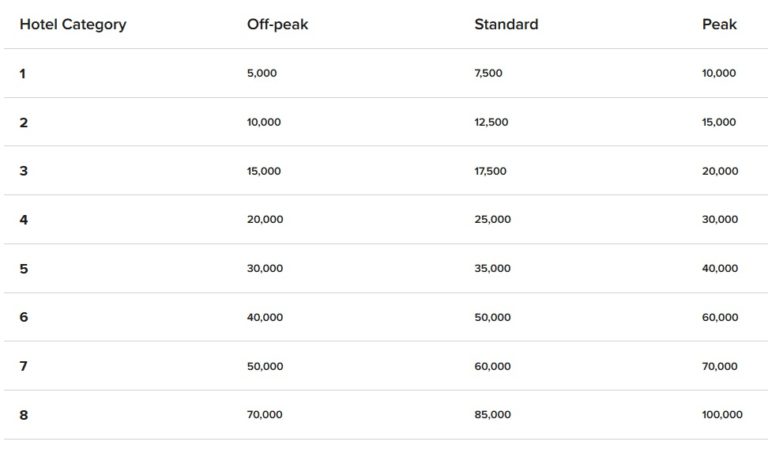Click the 35,000 standard points cell

click(x=492, y=269)
